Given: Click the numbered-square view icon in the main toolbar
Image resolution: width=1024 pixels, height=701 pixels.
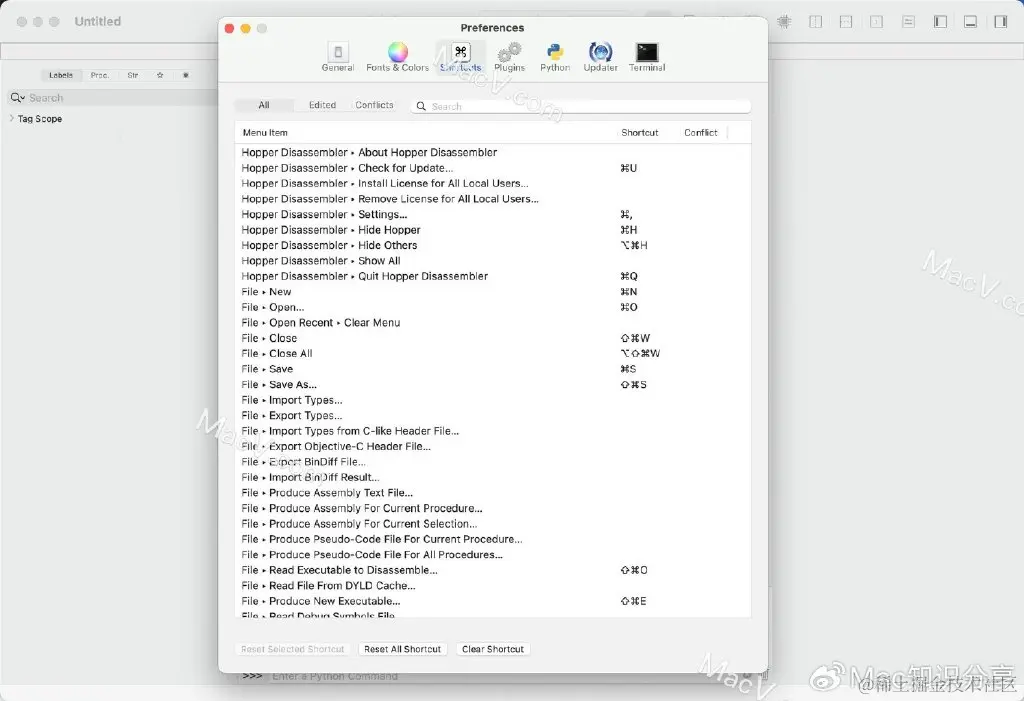Looking at the screenshot, I should click(x=876, y=22).
